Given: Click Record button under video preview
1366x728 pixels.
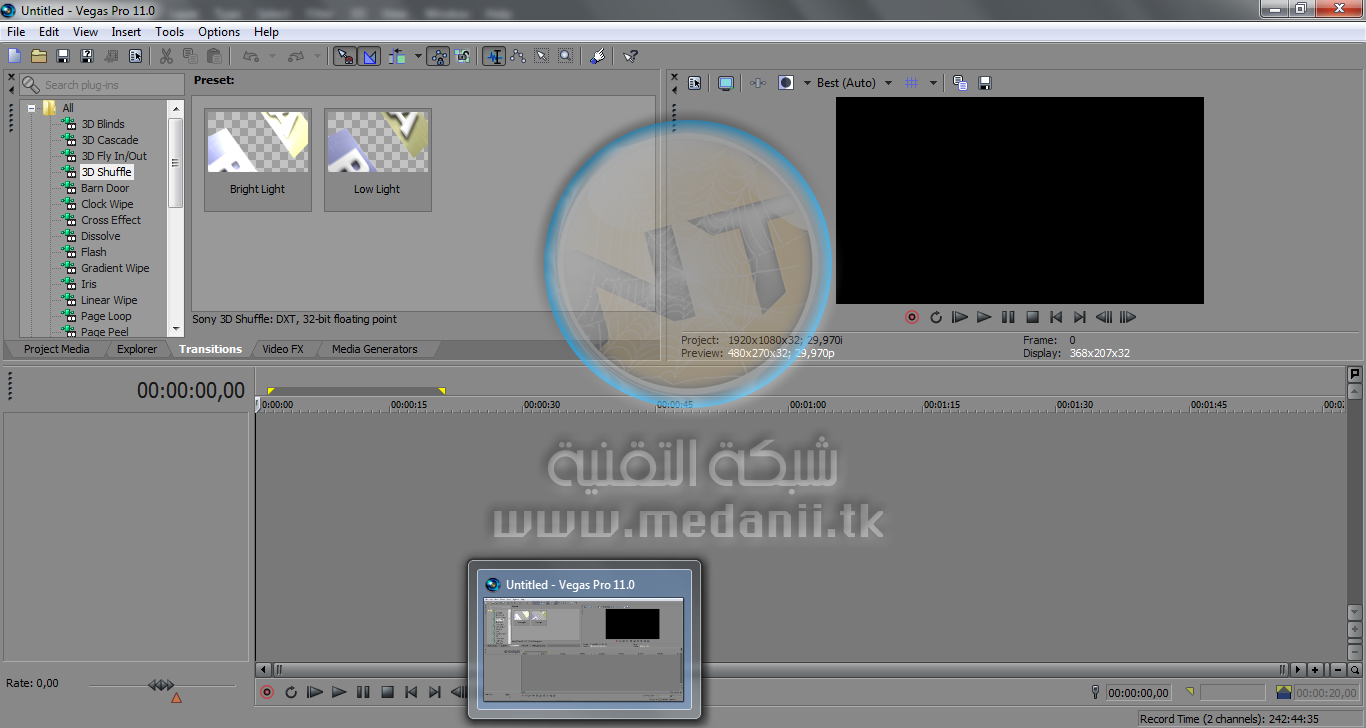Looking at the screenshot, I should (x=912, y=317).
